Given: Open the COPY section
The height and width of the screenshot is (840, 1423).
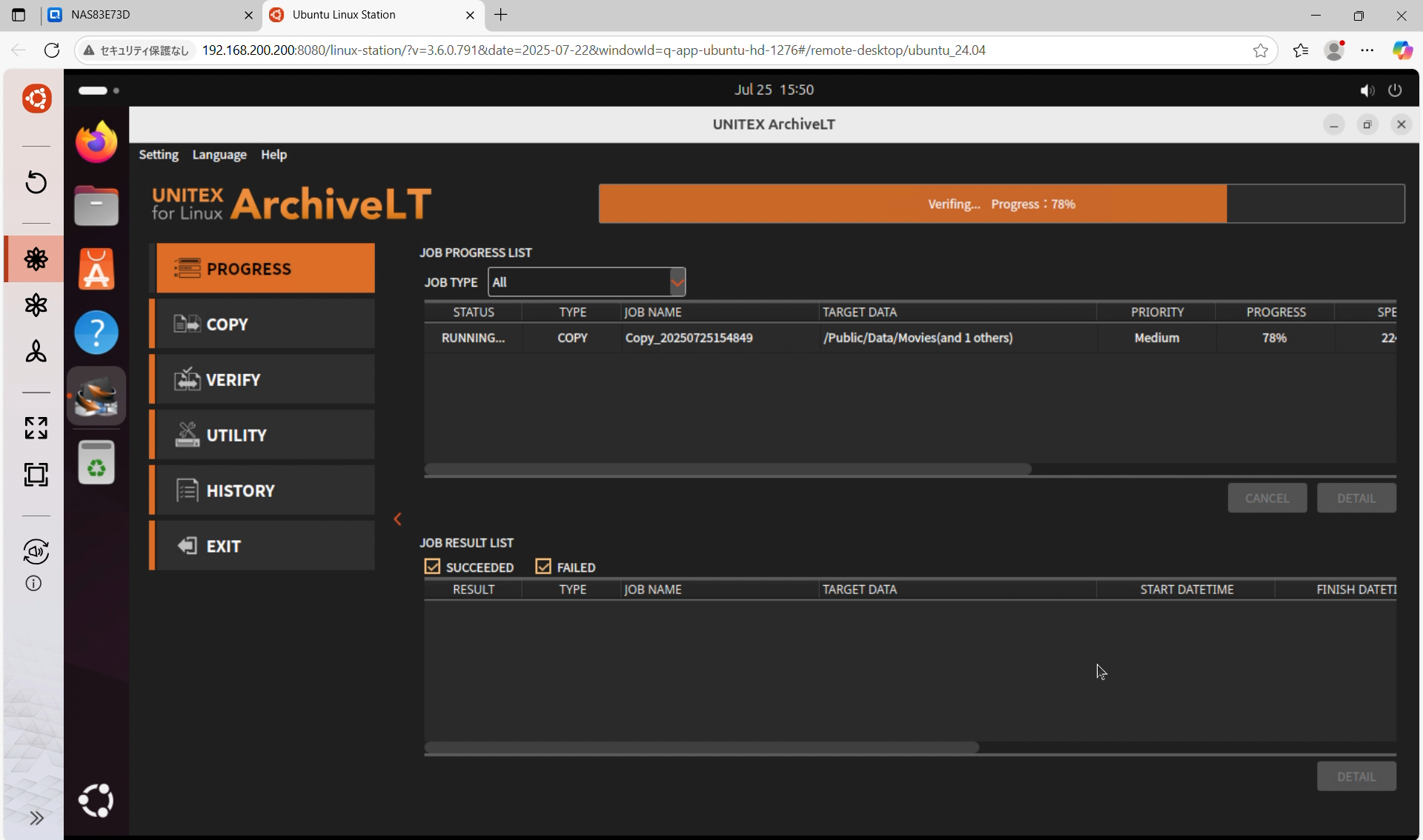Looking at the screenshot, I should pyautogui.click(x=264, y=324).
